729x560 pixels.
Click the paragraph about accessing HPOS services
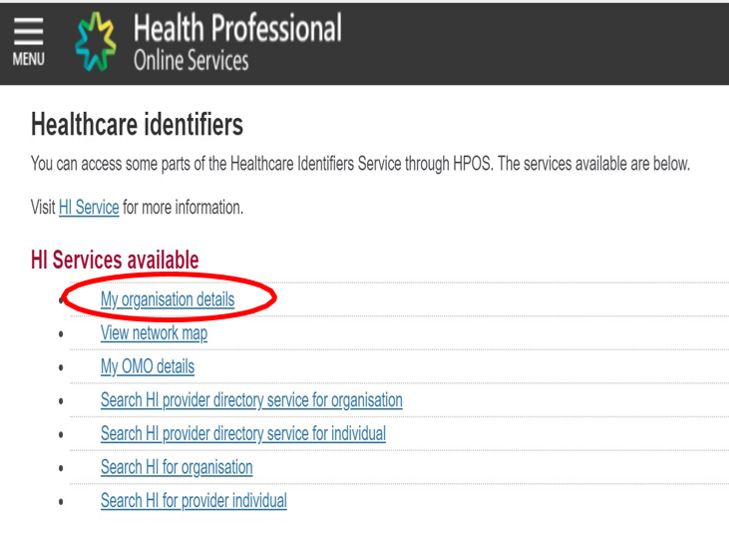(x=360, y=164)
